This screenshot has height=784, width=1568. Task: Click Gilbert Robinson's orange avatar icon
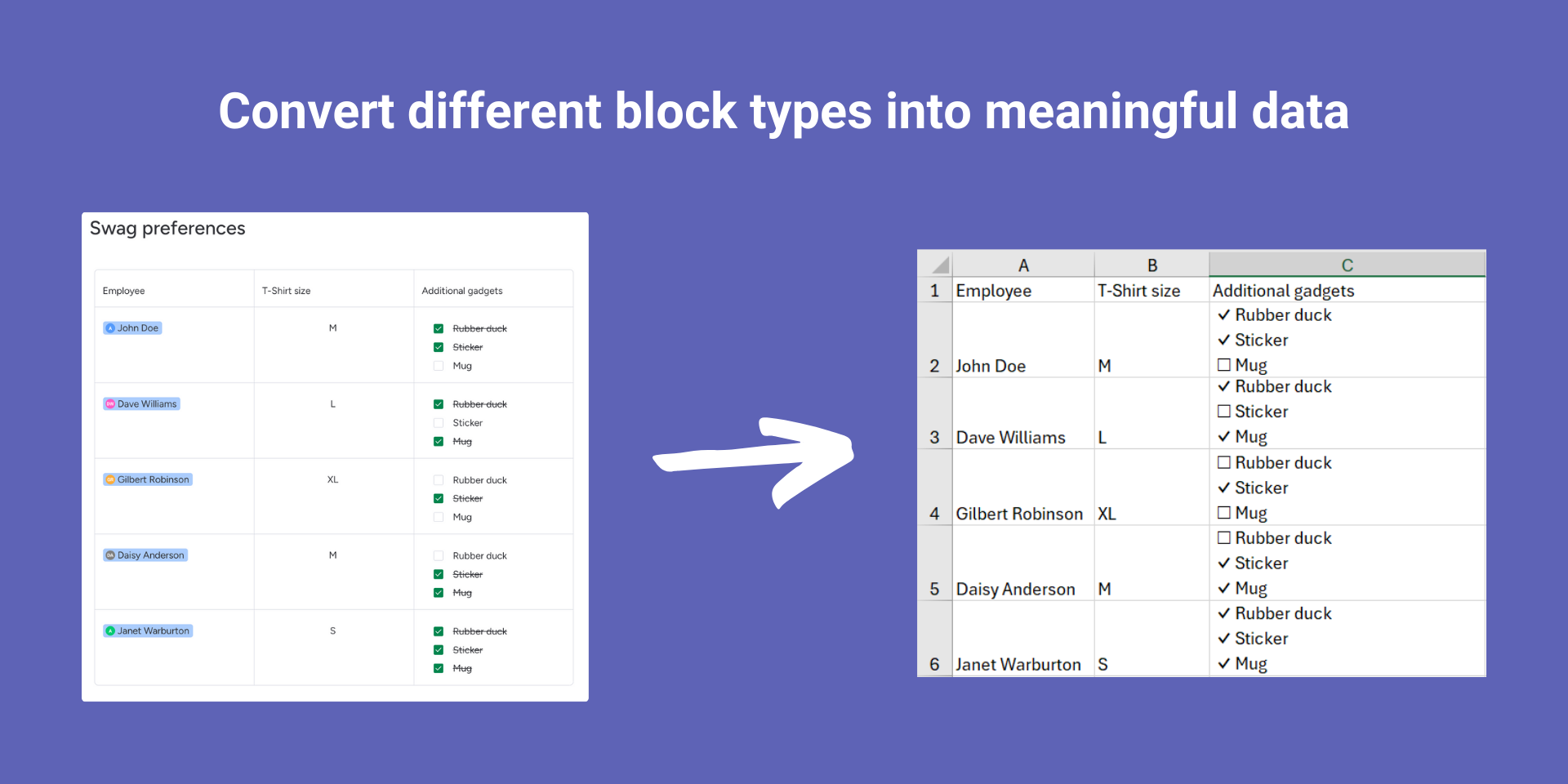click(110, 479)
